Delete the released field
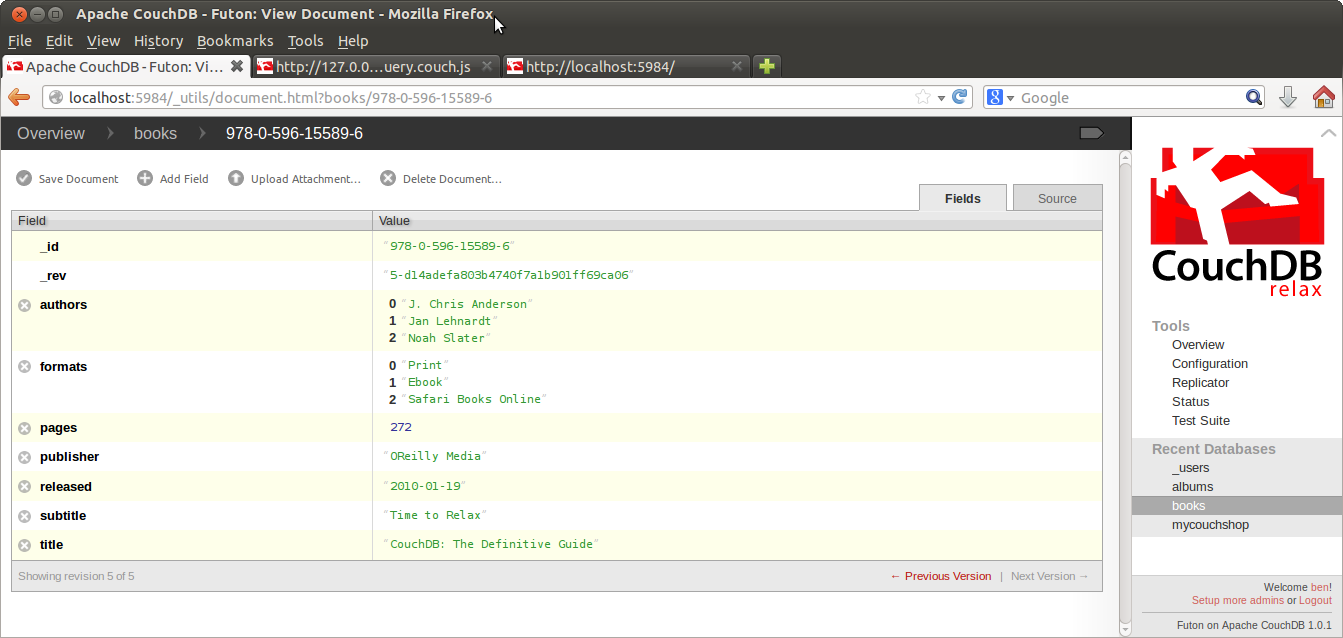 coord(25,487)
